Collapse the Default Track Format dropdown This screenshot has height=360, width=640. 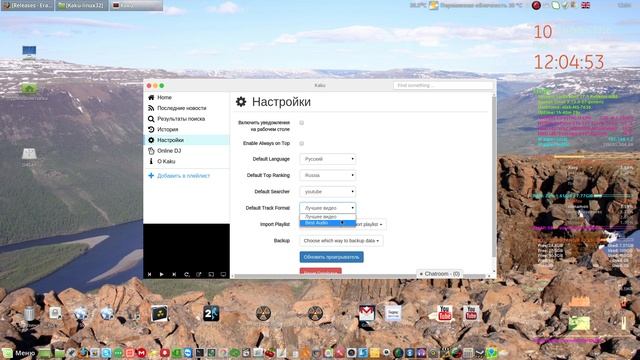[328, 208]
